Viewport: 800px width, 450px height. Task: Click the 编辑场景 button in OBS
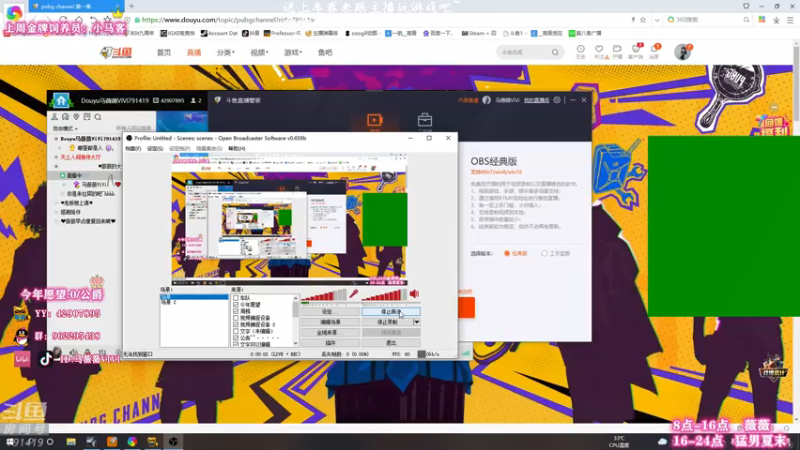tap(330, 322)
